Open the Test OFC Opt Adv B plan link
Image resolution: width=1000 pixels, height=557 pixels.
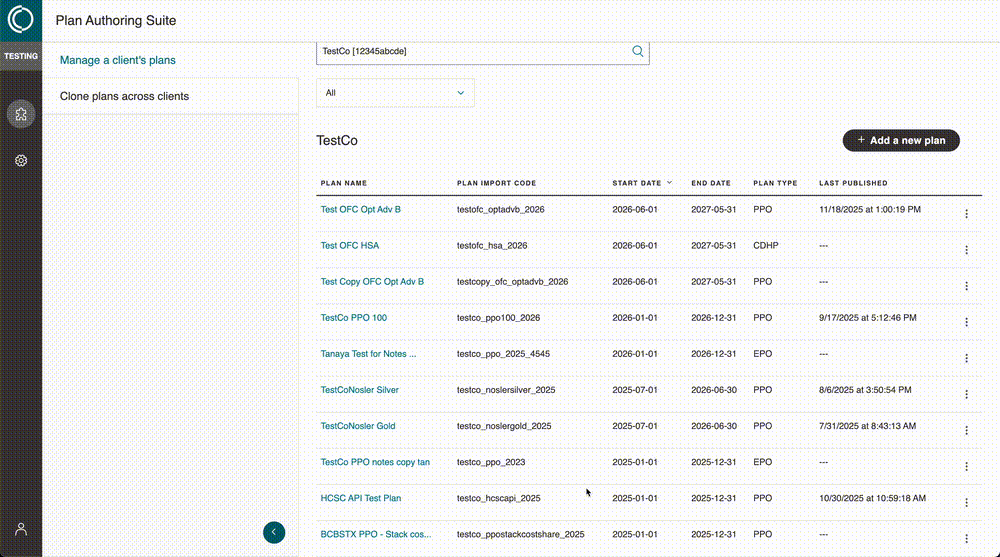pos(360,209)
